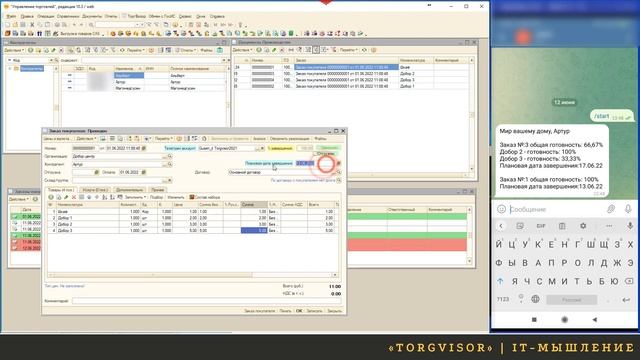Open the Справочники menu
640x360 pixels.
point(68,16)
